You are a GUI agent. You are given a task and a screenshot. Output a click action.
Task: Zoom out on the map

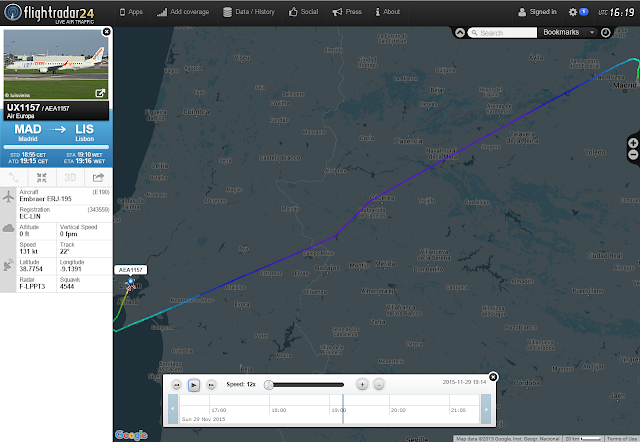click(x=633, y=155)
